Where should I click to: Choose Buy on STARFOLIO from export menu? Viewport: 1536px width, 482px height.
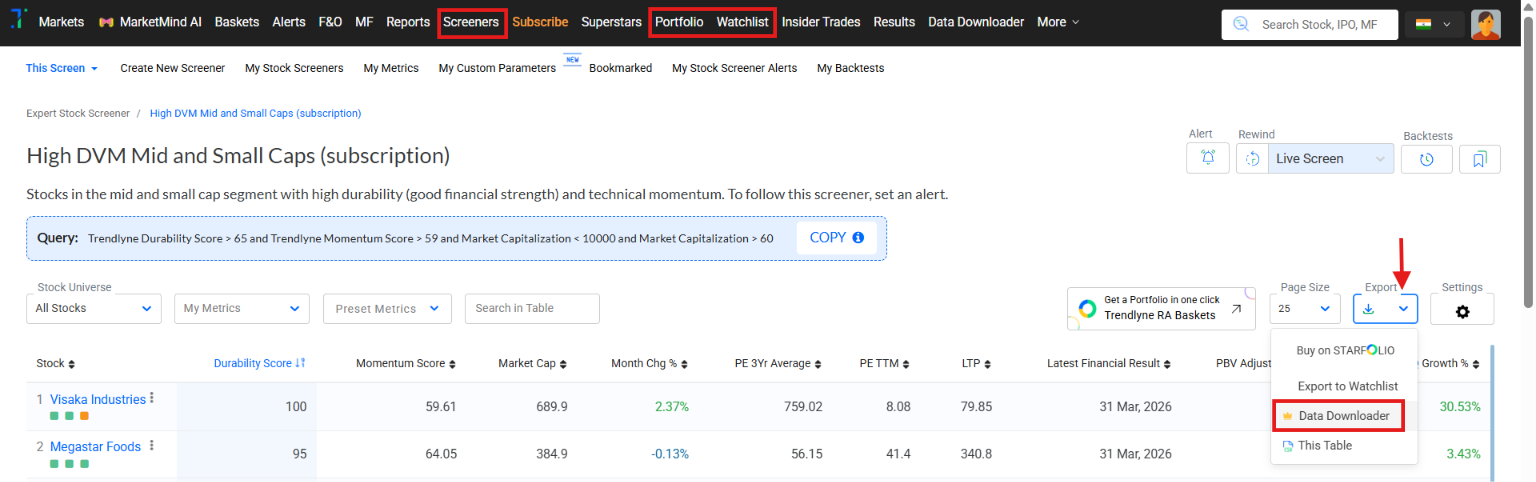[x=1345, y=350]
